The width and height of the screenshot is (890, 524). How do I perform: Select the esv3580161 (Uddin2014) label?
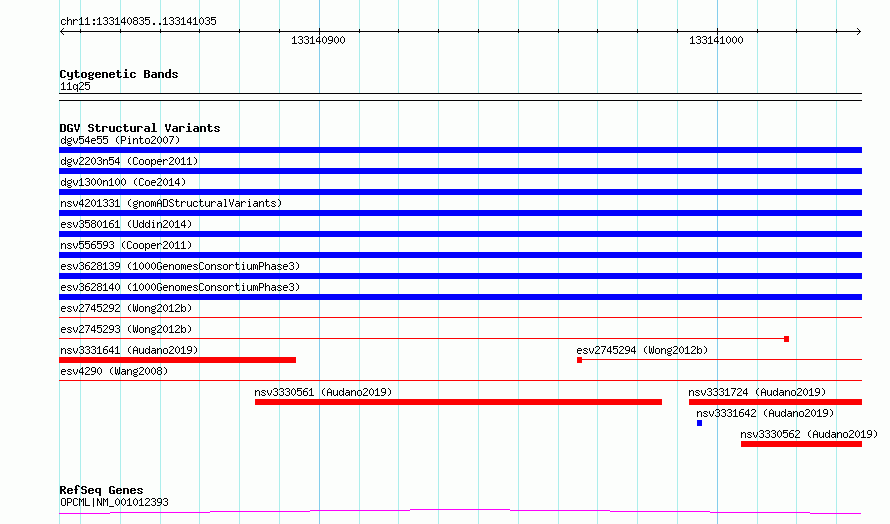click(x=126, y=224)
